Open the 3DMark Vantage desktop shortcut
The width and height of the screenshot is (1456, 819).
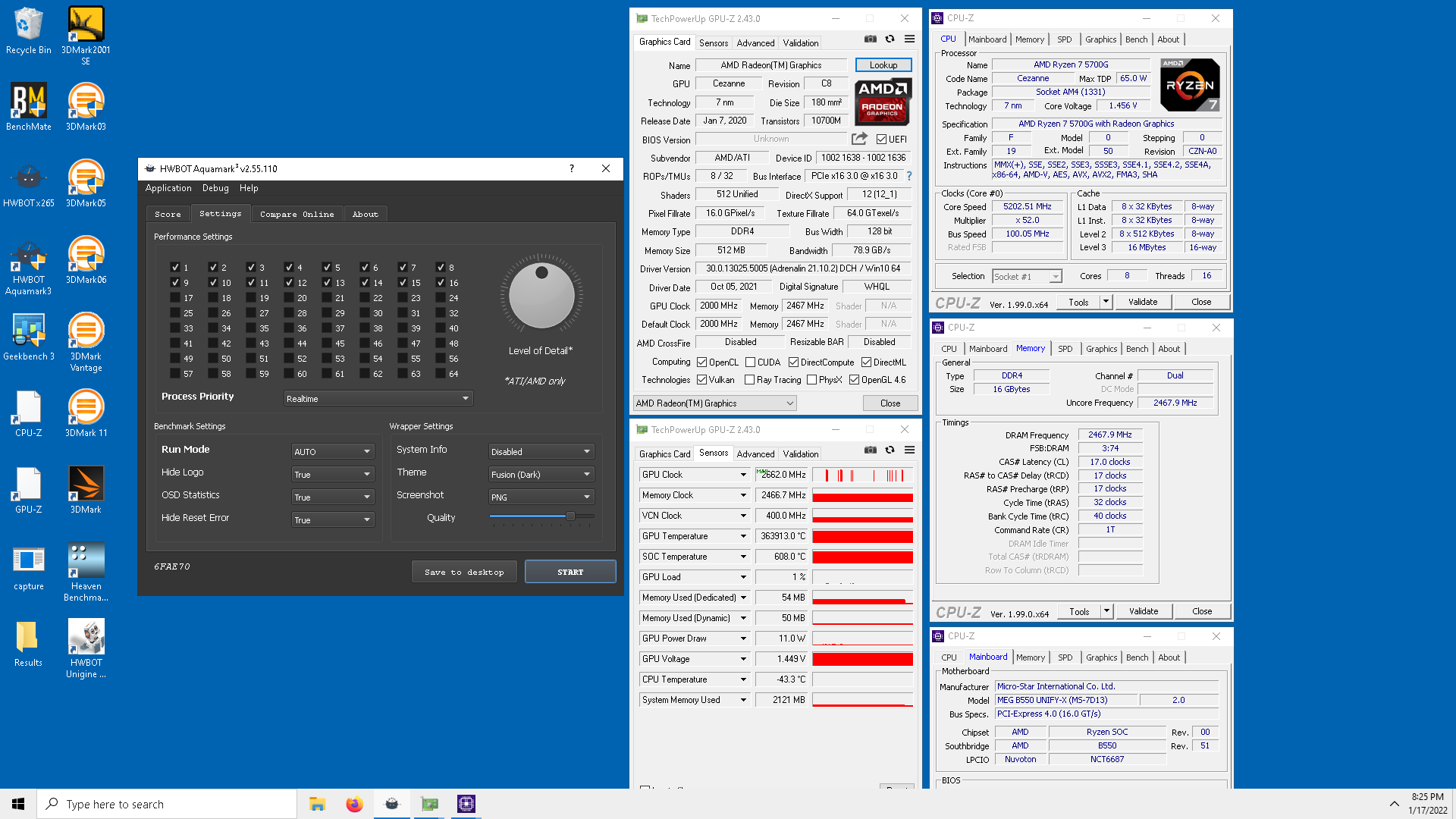coord(86,342)
